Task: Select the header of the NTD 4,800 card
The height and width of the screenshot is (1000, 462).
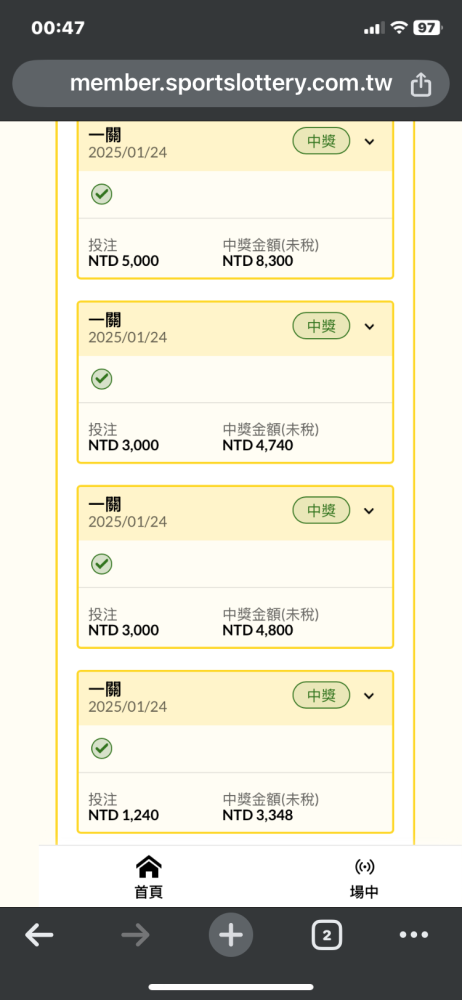Action: coord(235,513)
